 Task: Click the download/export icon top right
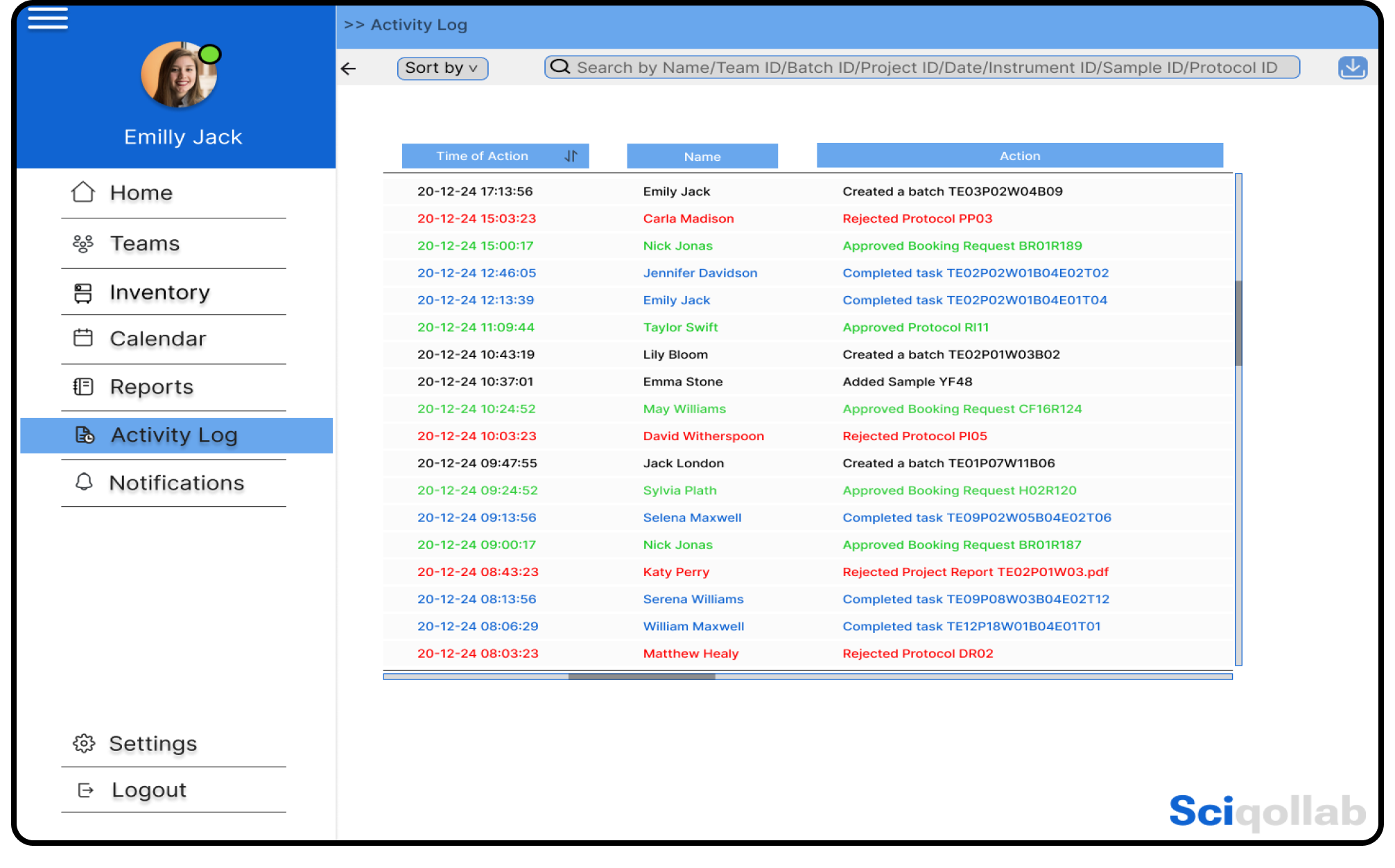coord(1353,67)
